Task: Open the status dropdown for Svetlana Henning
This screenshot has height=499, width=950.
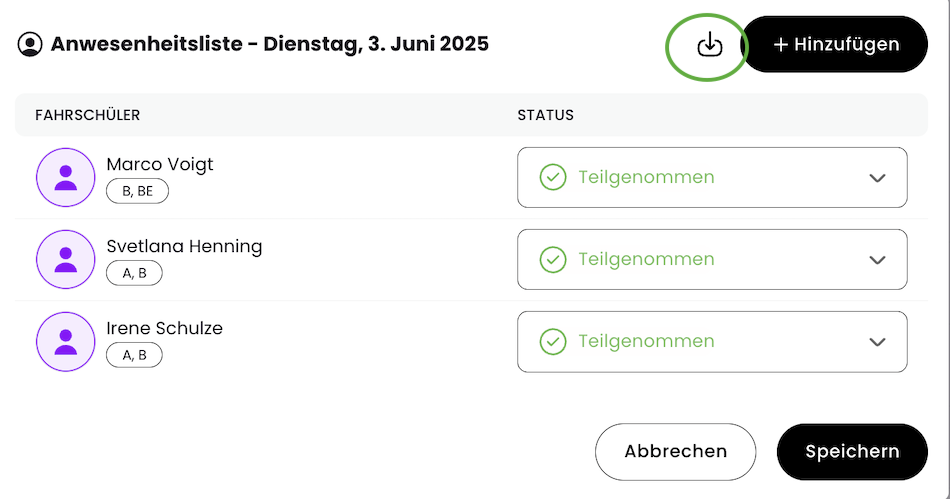Action: pyautogui.click(x=712, y=259)
